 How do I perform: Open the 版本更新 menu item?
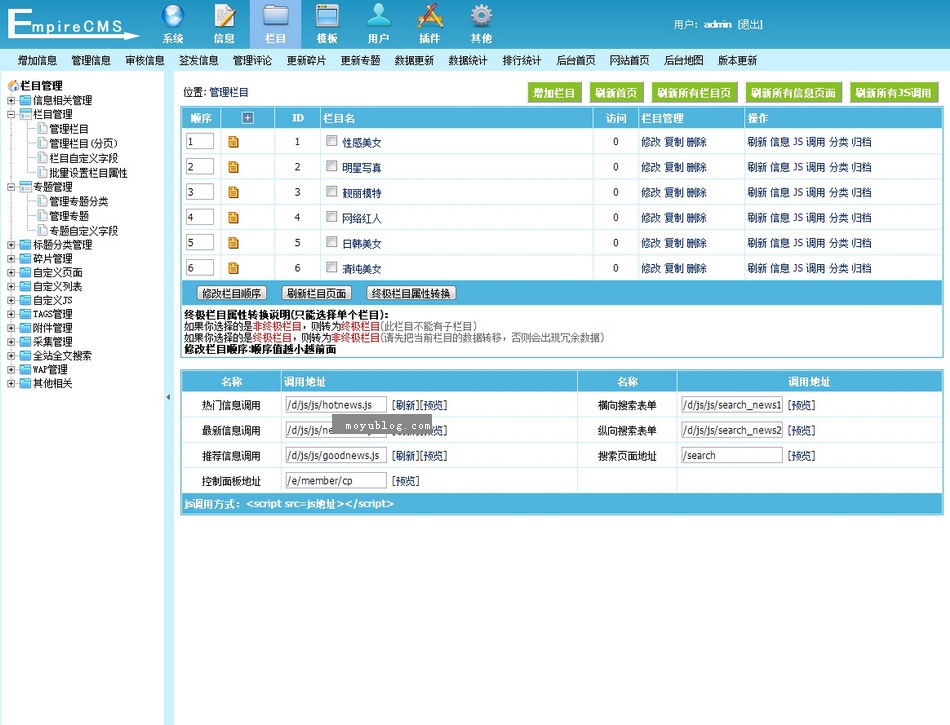click(x=737, y=60)
